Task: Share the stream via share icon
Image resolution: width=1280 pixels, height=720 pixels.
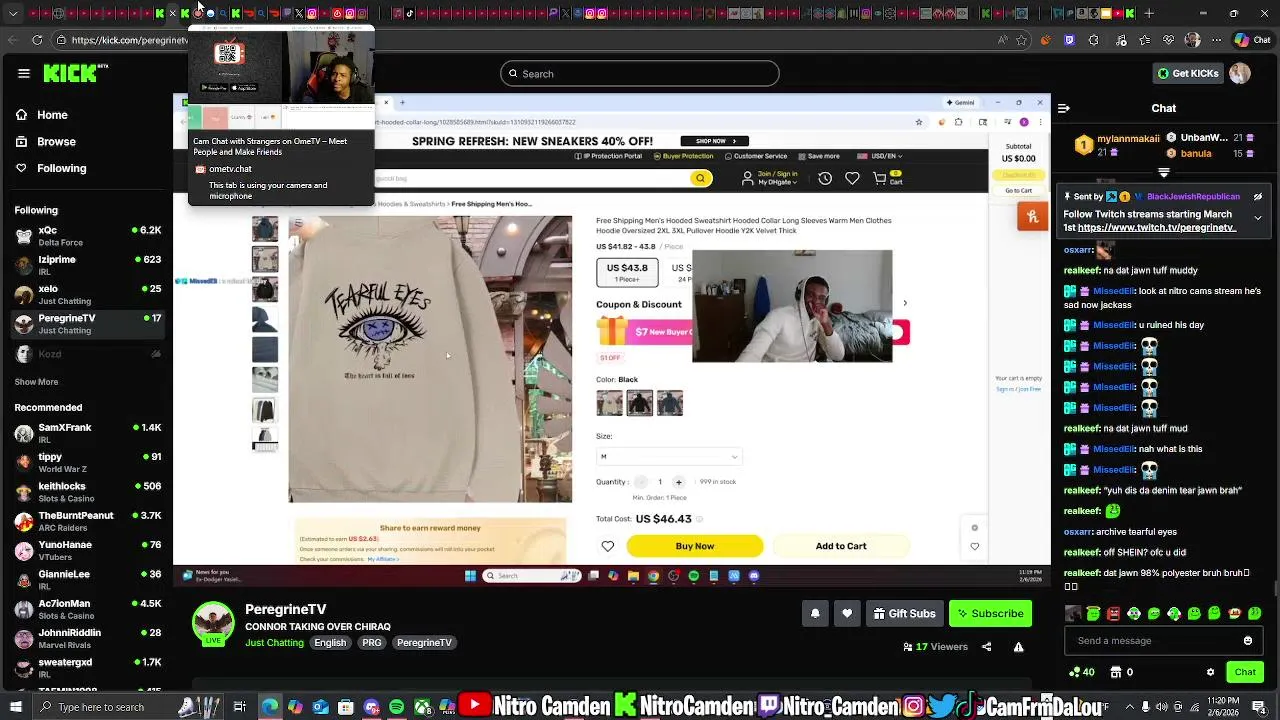Action: 986,647
